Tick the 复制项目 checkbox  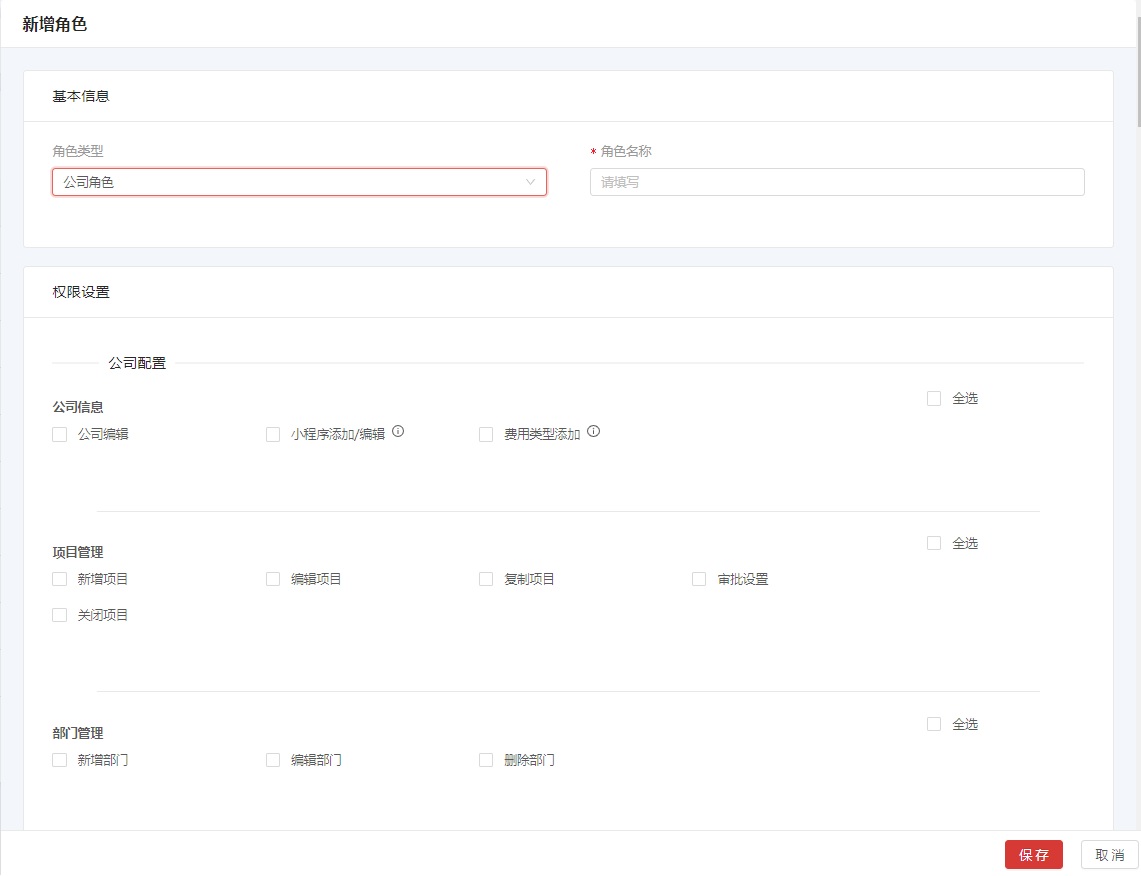click(486, 579)
